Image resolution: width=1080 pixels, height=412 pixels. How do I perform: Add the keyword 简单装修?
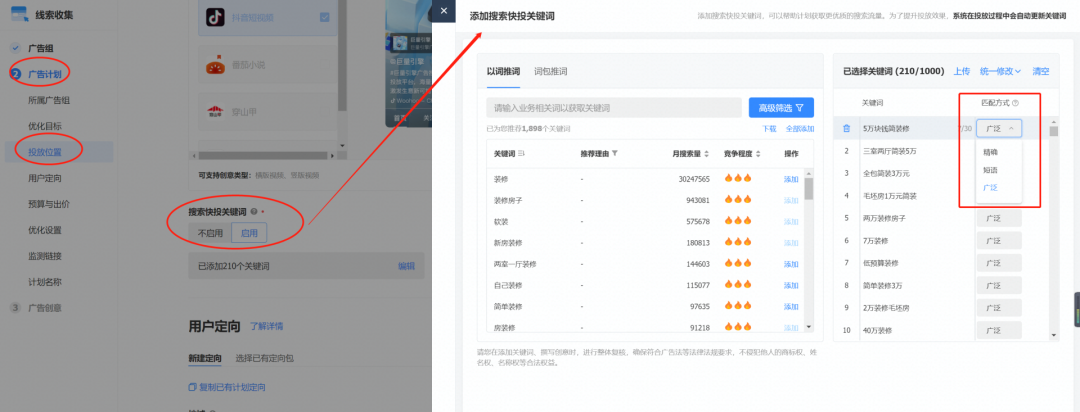coord(791,306)
